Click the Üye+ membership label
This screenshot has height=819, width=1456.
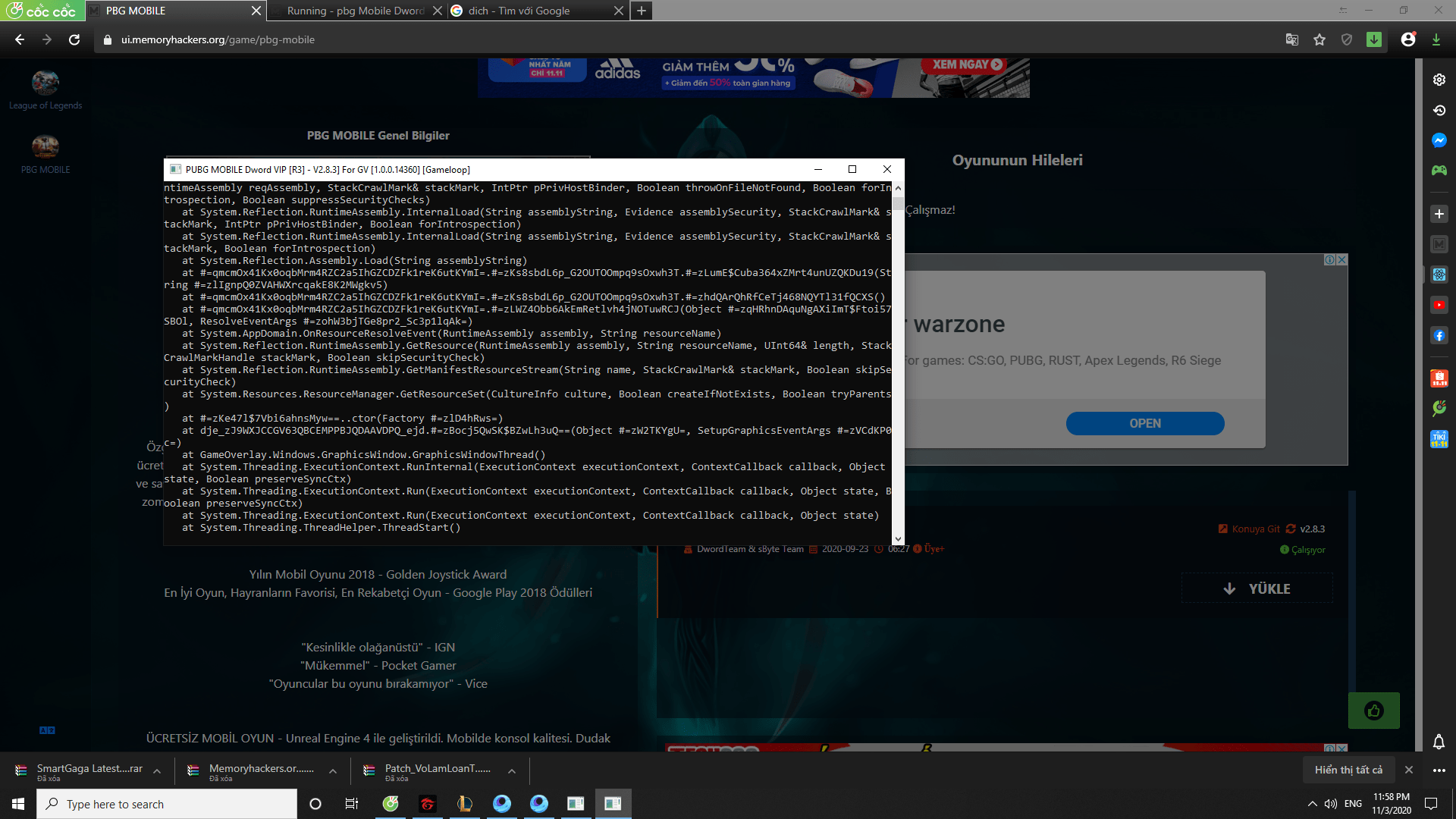934,549
